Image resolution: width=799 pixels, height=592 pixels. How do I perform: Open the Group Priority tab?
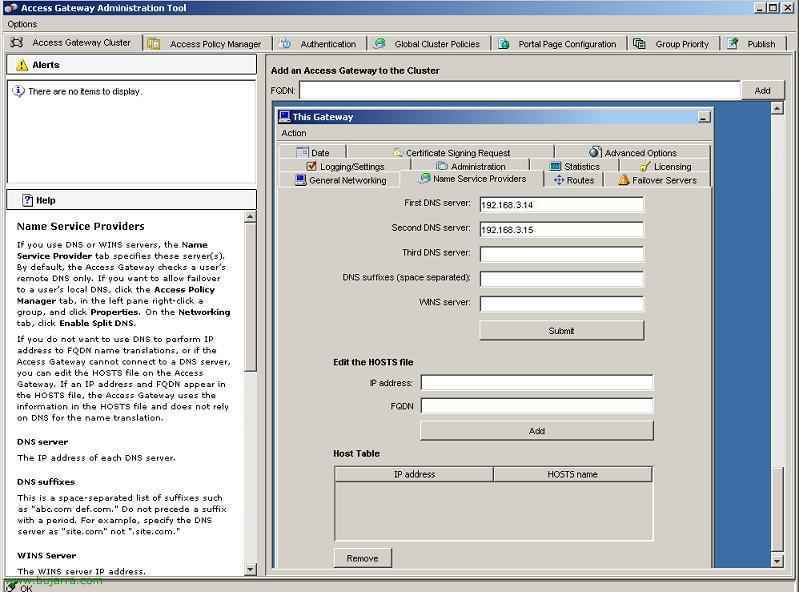point(674,44)
